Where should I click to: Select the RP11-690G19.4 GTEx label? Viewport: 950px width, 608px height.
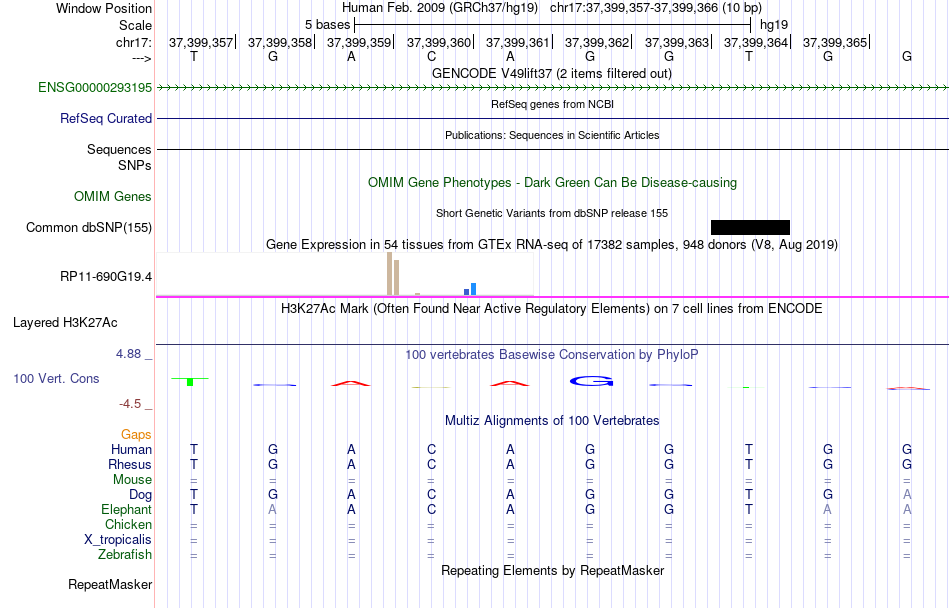tap(105, 277)
